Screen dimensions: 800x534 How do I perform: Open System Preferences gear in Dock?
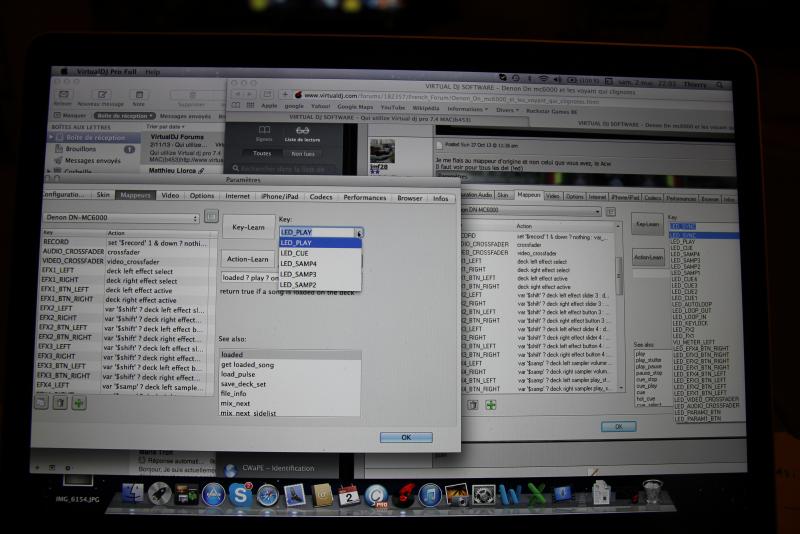[x=483, y=495]
